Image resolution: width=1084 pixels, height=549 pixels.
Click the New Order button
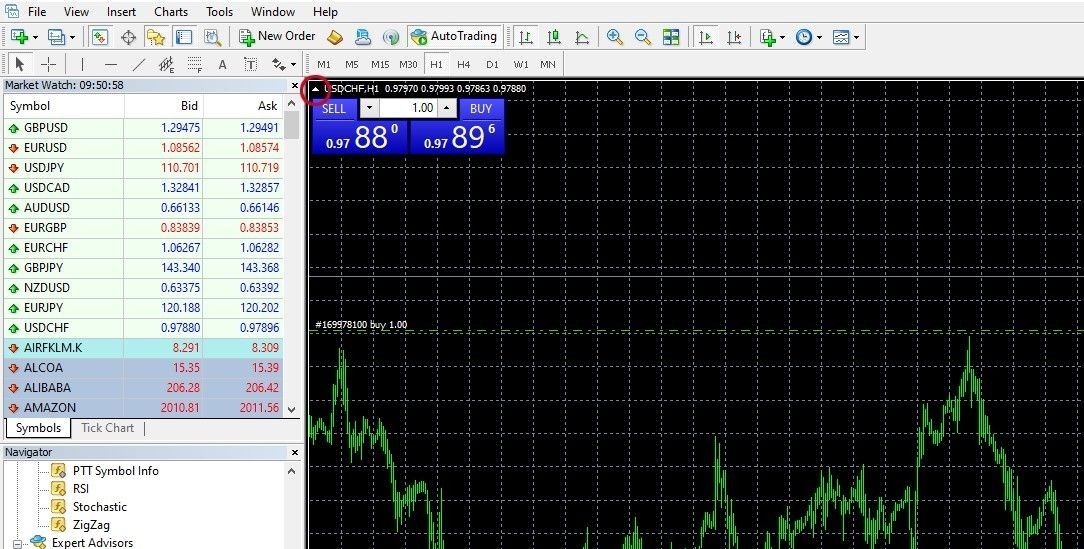[277, 37]
